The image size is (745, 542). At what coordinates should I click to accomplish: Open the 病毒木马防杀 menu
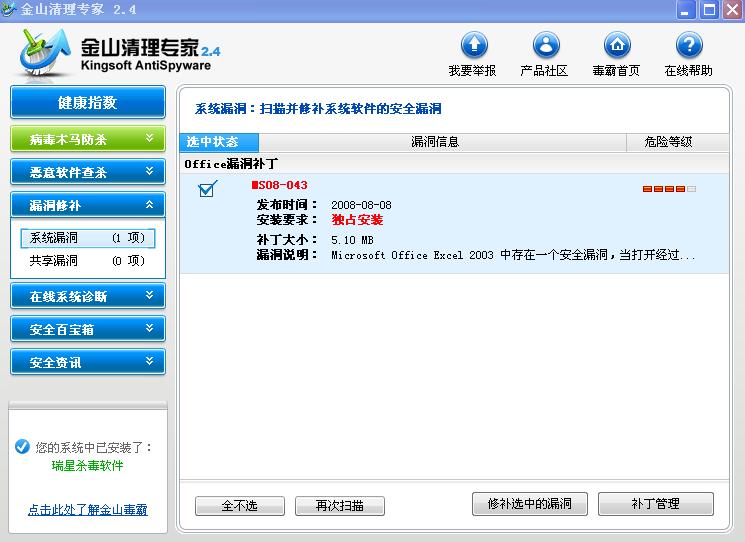click(x=88, y=139)
